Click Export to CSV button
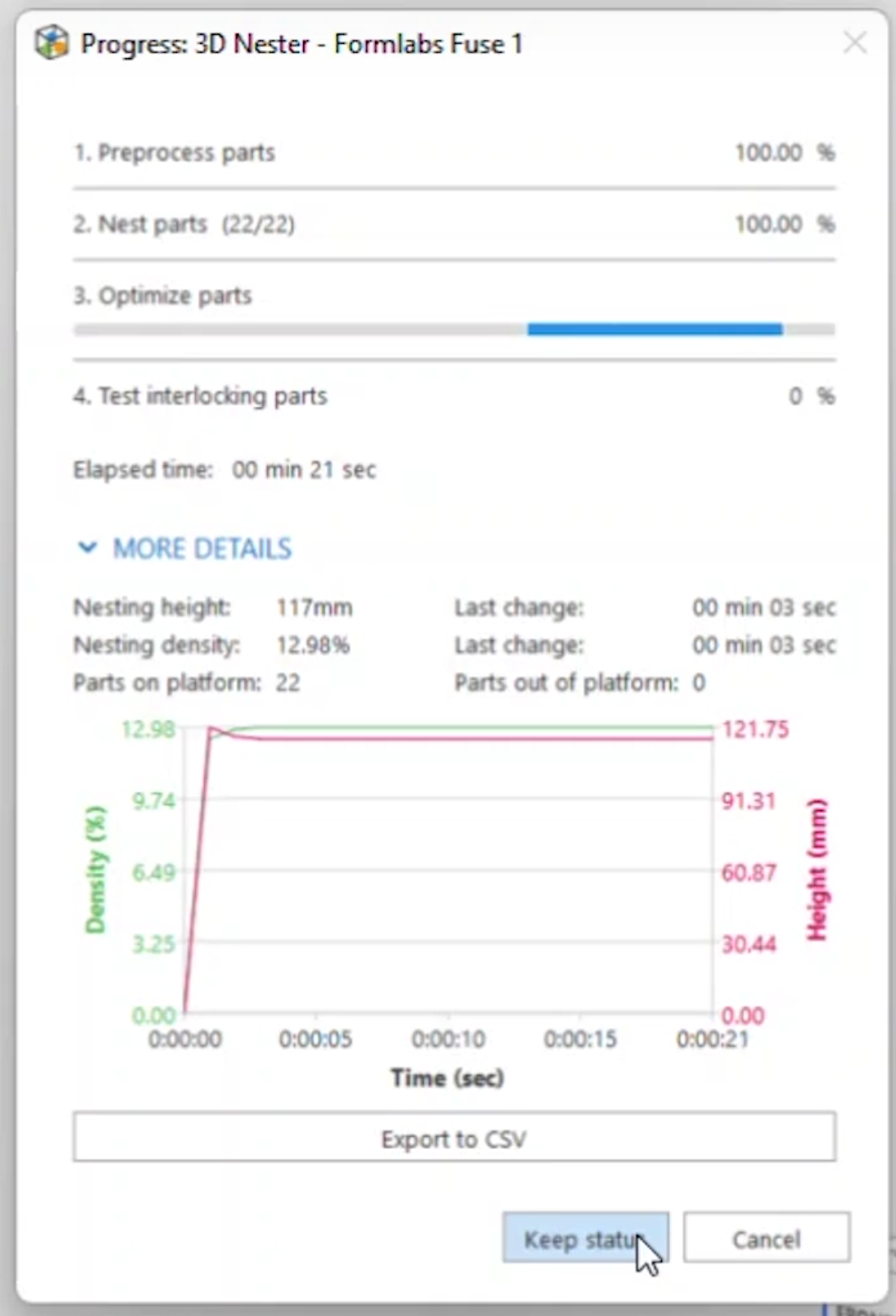The width and height of the screenshot is (896, 1316). 454,1138
